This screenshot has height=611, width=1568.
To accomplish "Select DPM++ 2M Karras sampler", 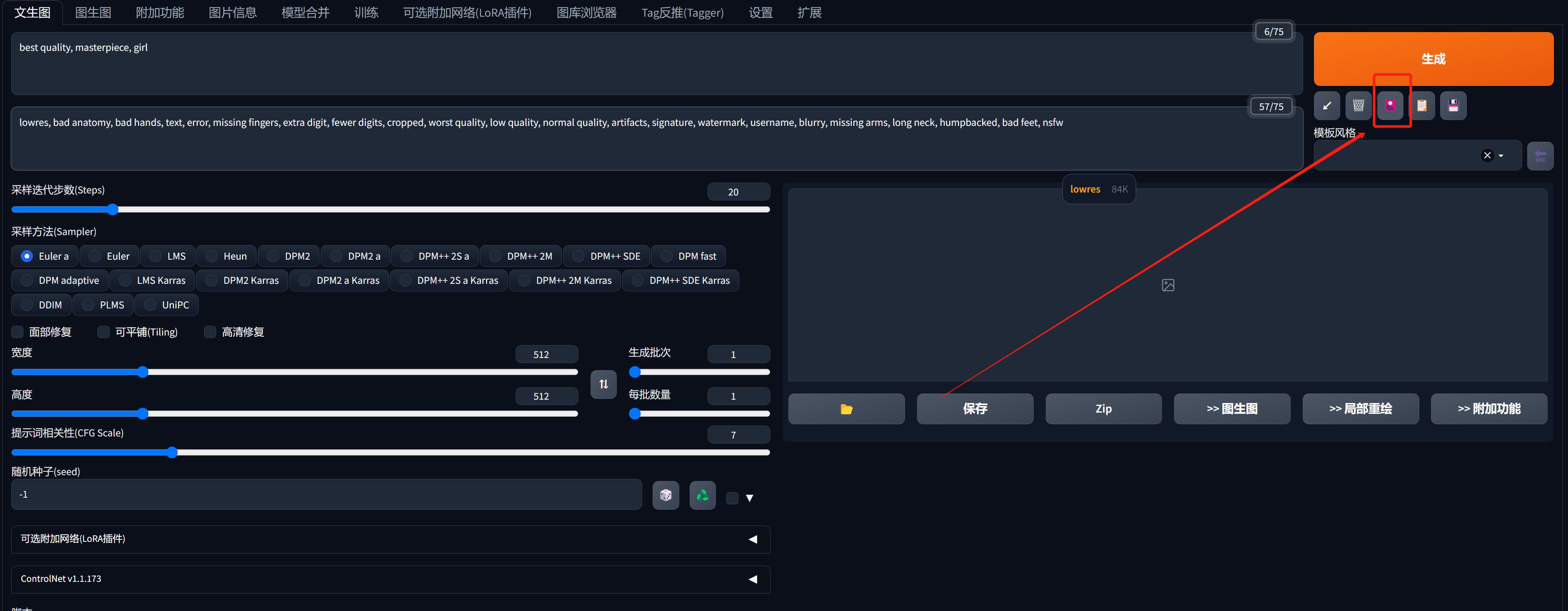I will [564, 280].
